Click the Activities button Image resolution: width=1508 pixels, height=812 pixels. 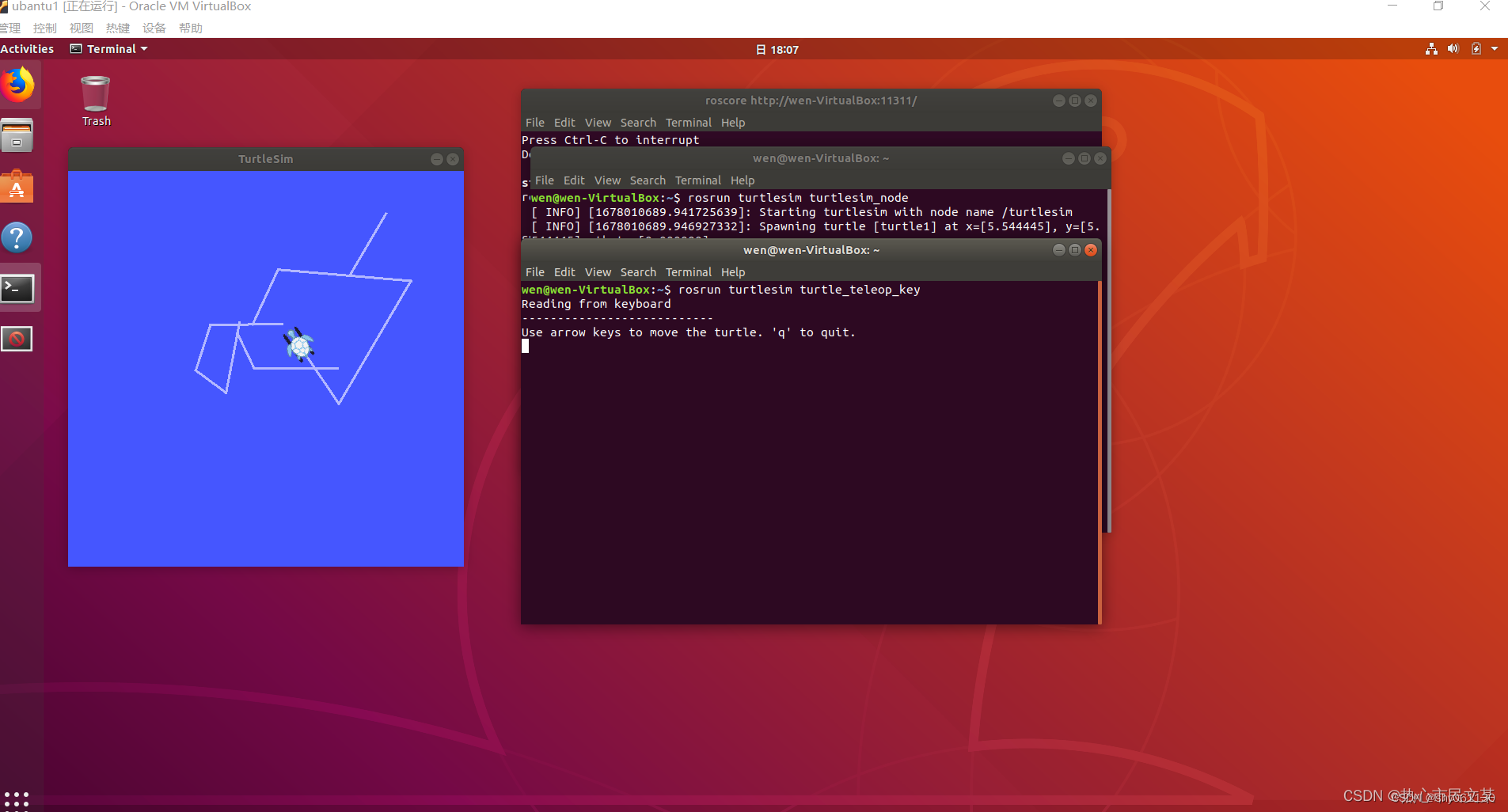pyautogui.click(x=27, y=49)
